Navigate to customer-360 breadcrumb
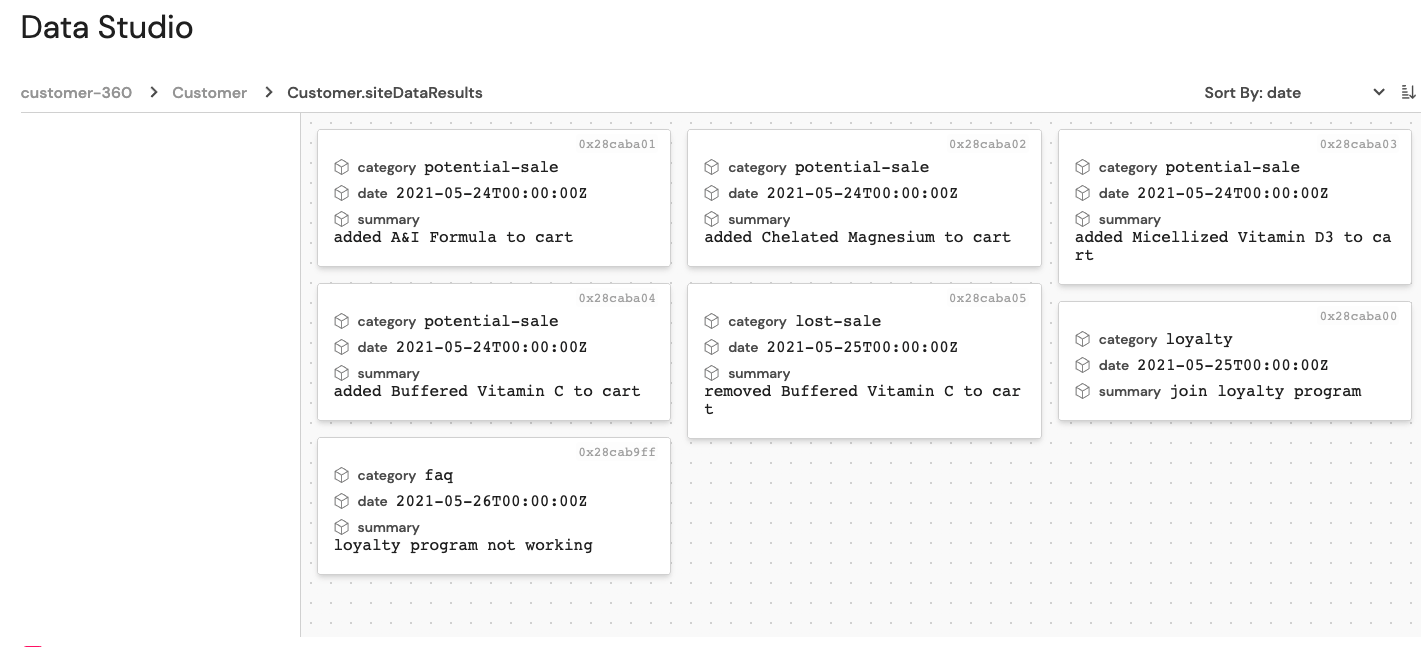Image resolution: width=1426 pixels, height=647 pixels. pyautogui.click(x=76, y=93)
